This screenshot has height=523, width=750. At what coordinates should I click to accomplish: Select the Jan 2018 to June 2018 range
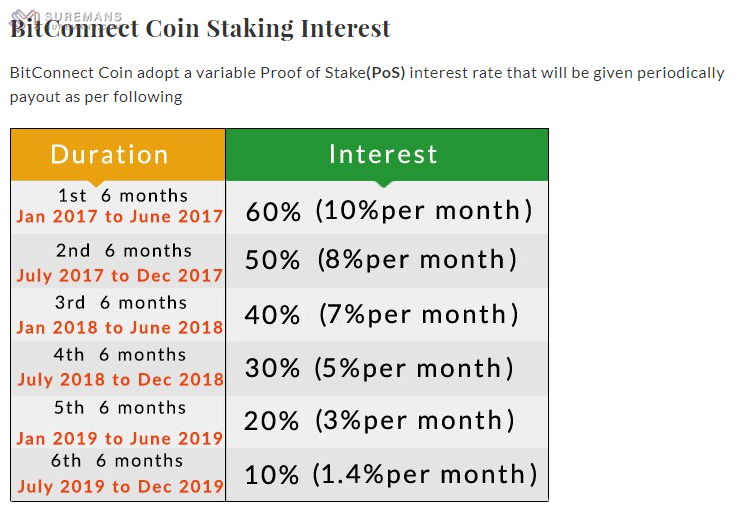pyautogui.click(x=120, y=327)
